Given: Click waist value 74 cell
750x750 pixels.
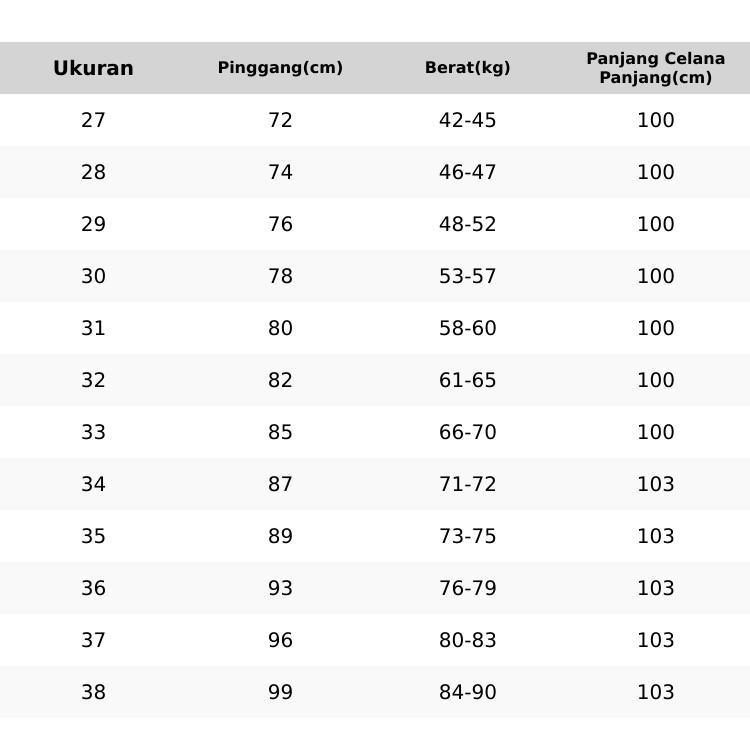Looking at the screenshot, I should [280, 172].
